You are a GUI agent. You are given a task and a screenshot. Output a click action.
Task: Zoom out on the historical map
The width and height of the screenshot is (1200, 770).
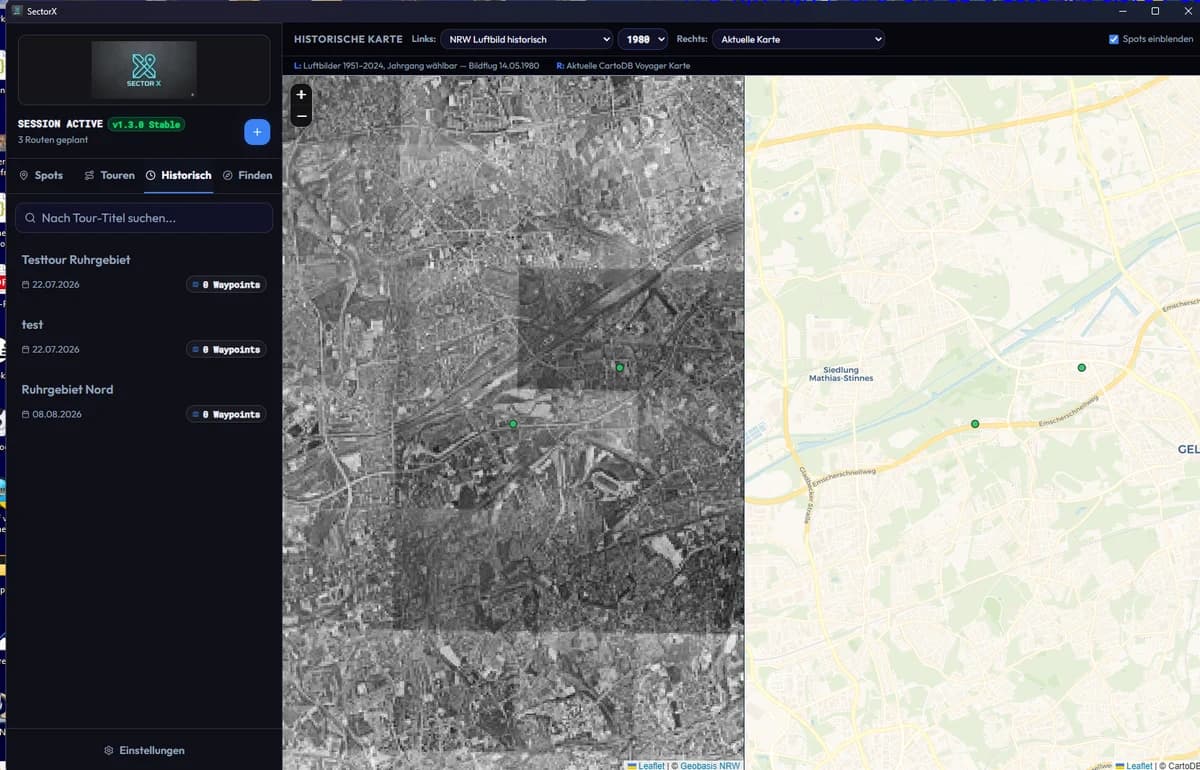301,116
